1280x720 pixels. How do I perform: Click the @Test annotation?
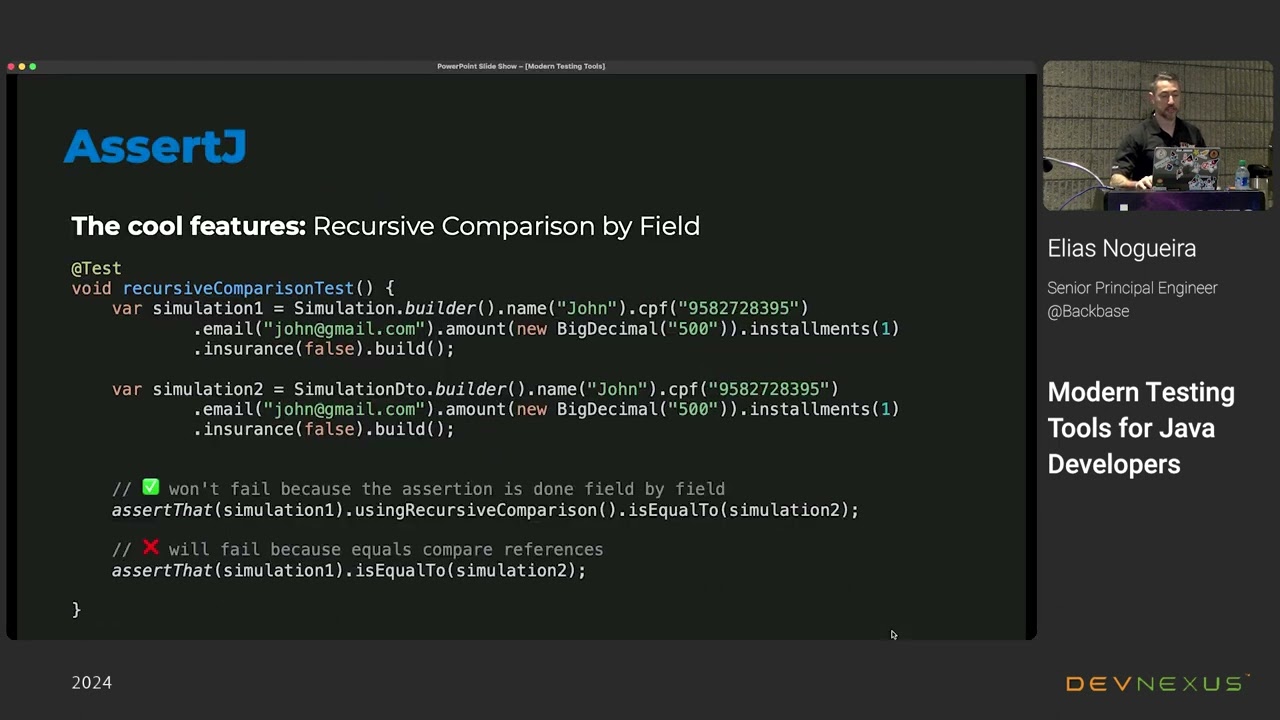click(x=96, y=268)
